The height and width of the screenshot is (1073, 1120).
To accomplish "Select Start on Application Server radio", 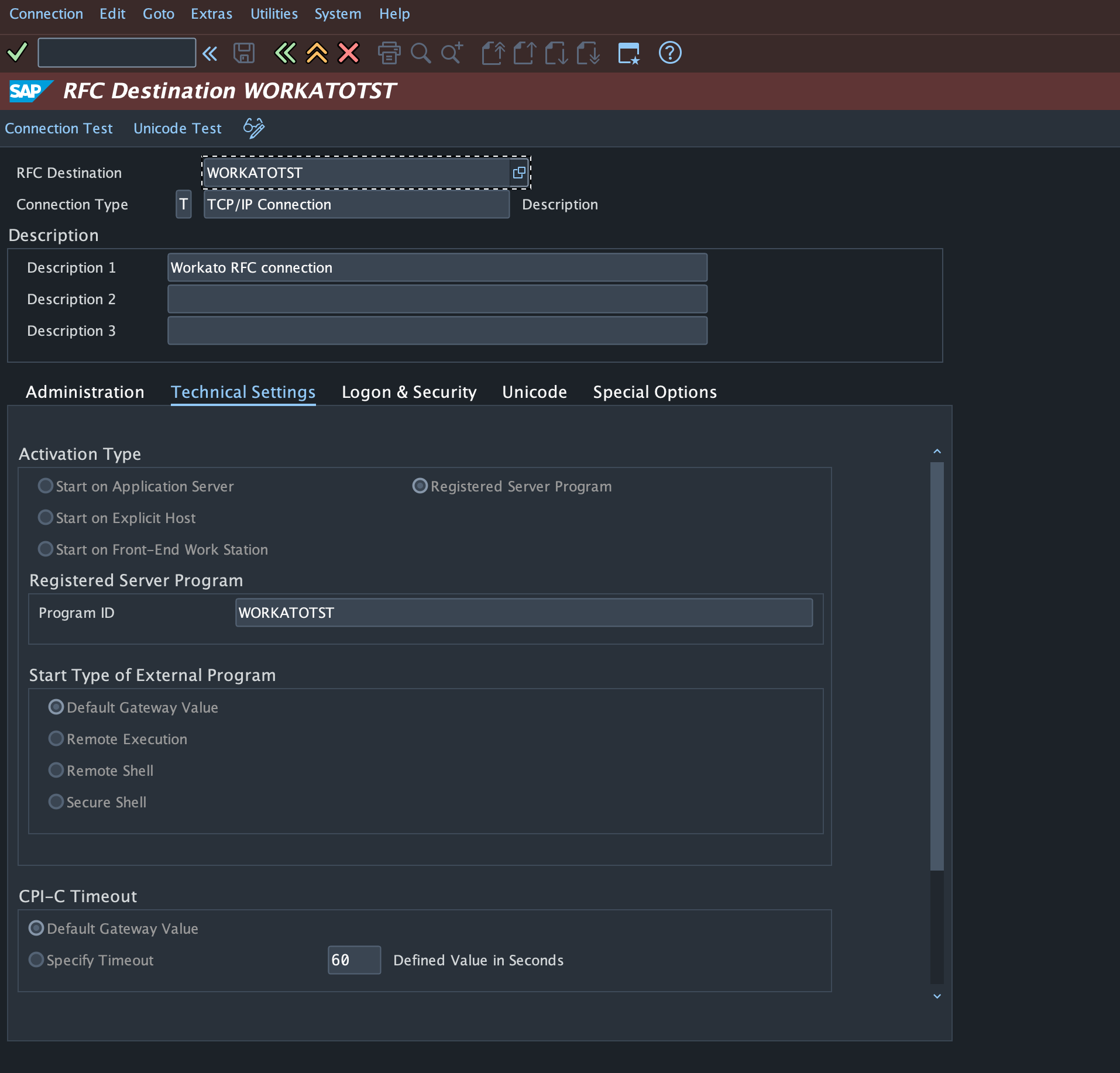I will (46, 486).
